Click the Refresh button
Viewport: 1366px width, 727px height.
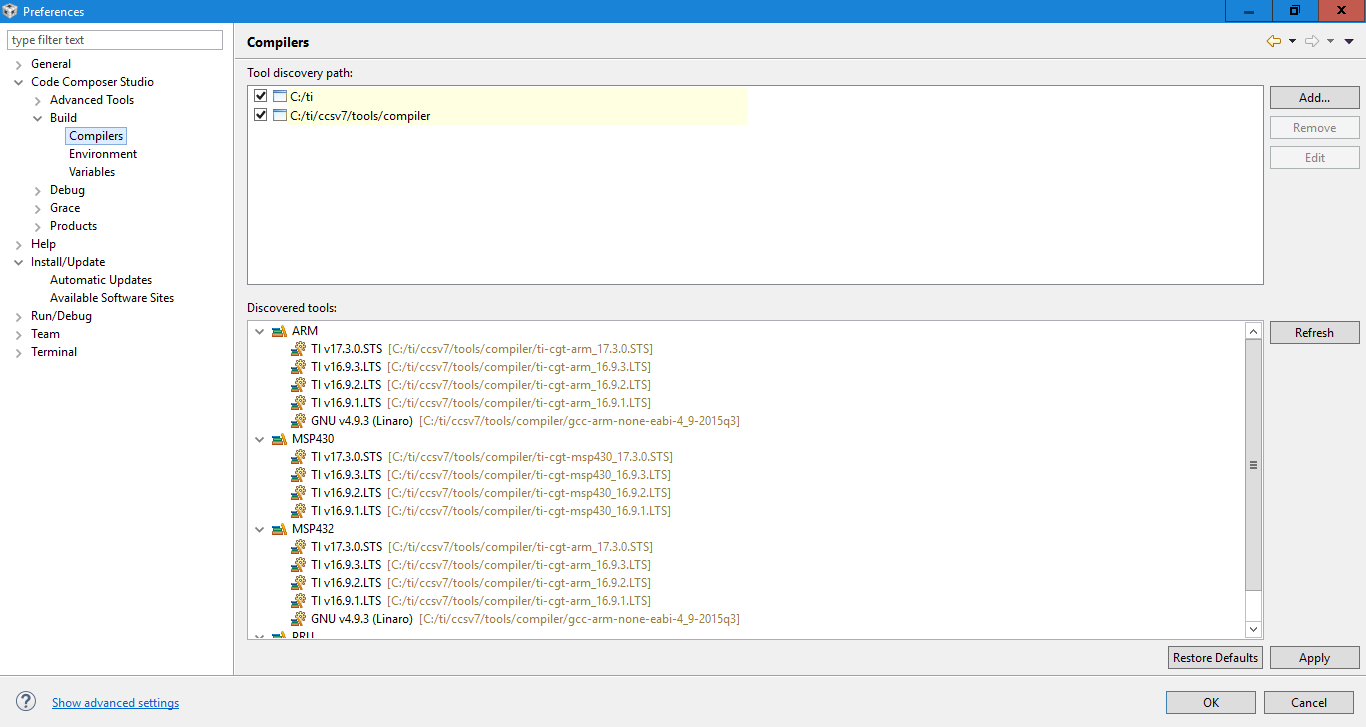(x=1314, y=332)
